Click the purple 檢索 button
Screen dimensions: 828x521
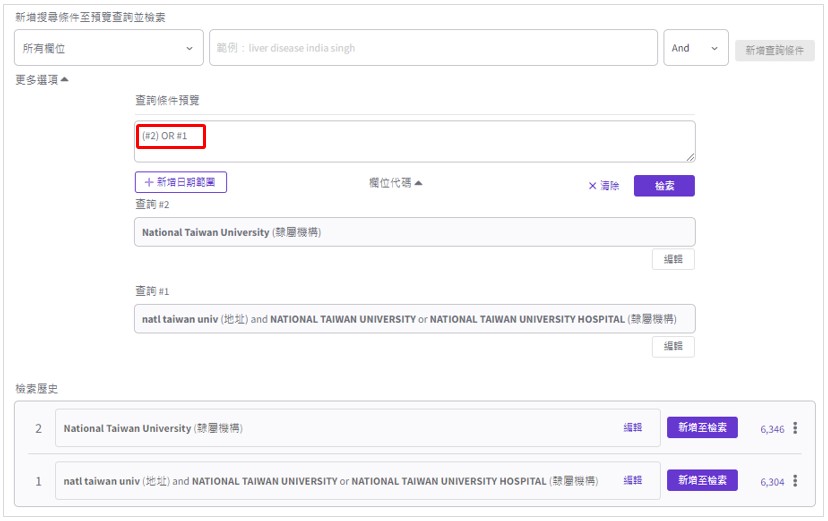(x=664, y=186)
